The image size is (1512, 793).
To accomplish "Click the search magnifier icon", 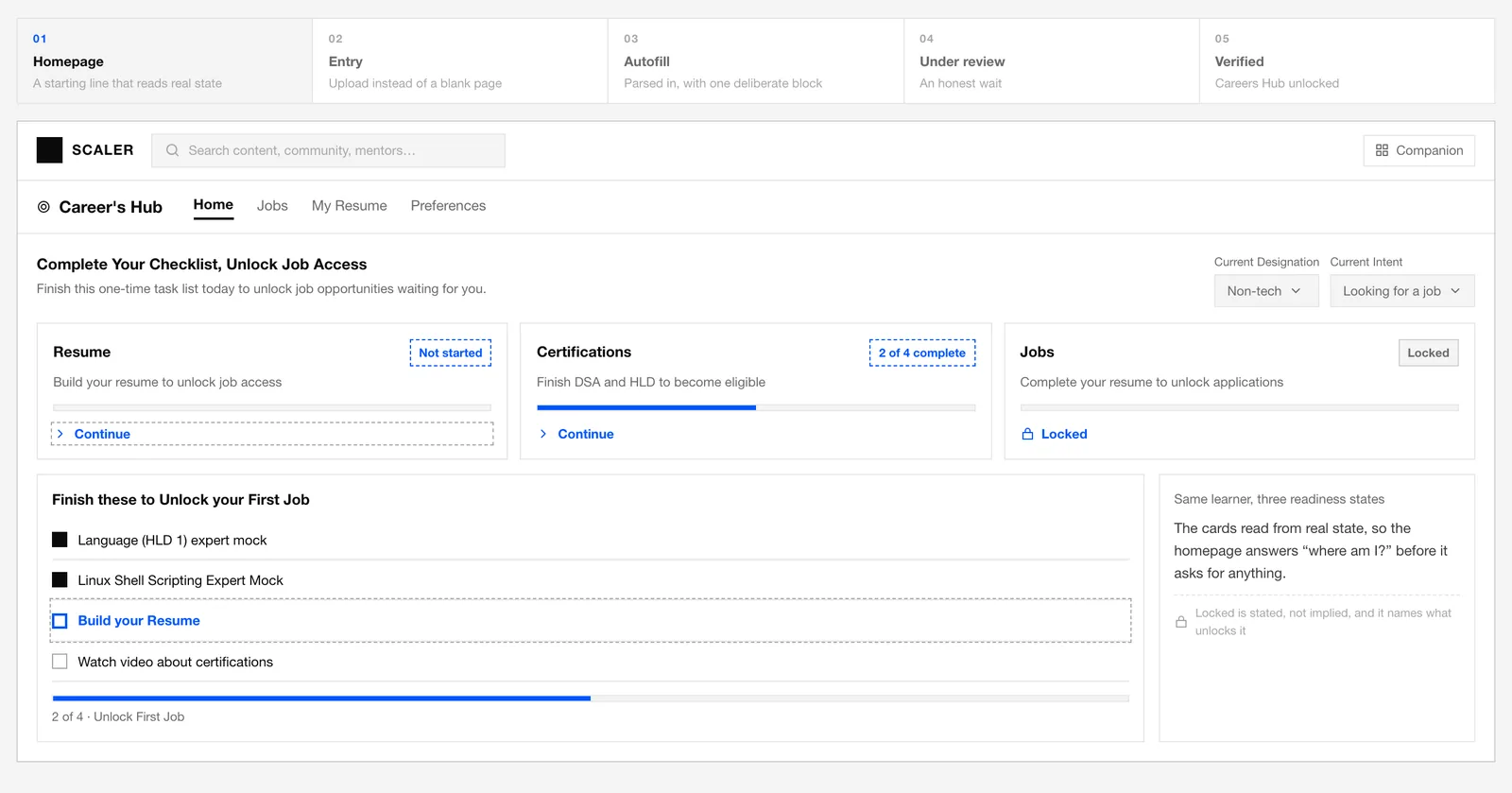I will [172, 150].
